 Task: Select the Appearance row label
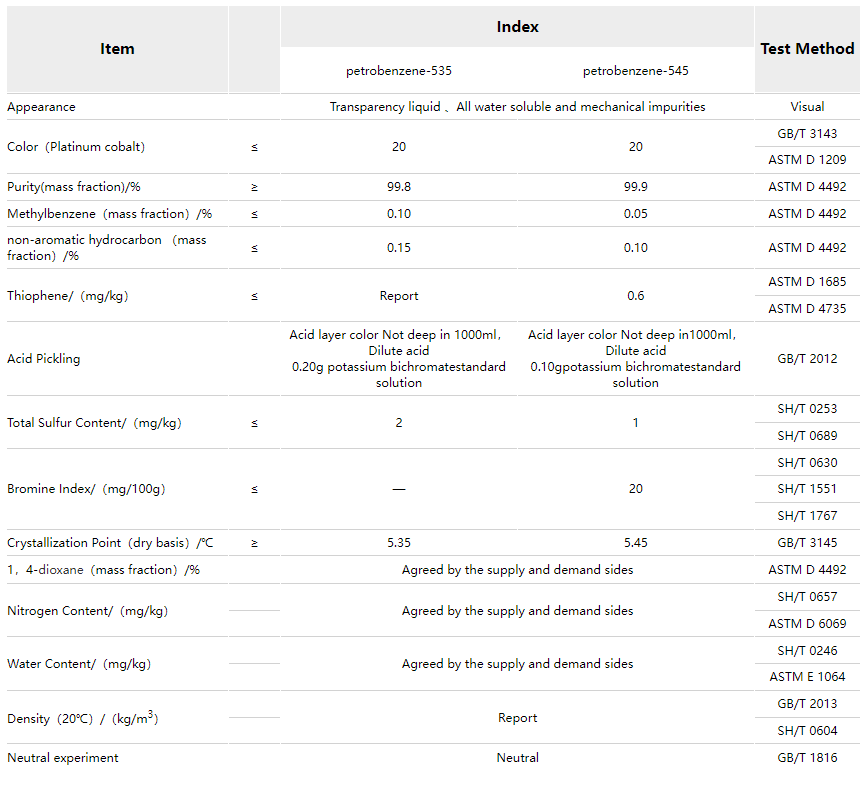coord(41,107)
